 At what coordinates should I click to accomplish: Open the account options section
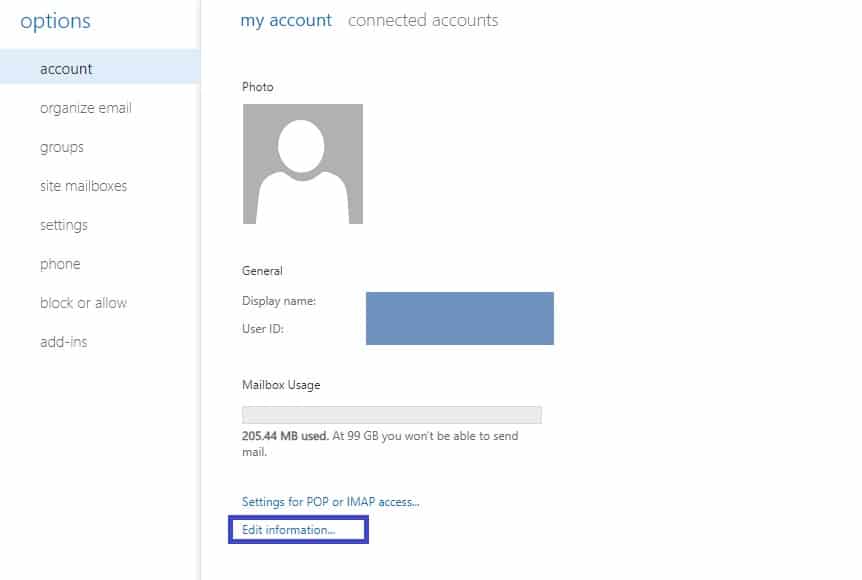(x=100, y=68)
